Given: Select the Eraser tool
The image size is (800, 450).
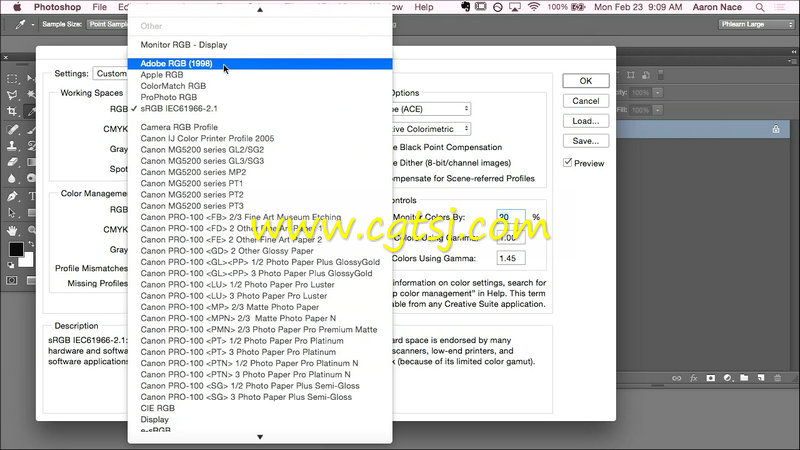Looking at the screenshot, I should tap(12, 162).
